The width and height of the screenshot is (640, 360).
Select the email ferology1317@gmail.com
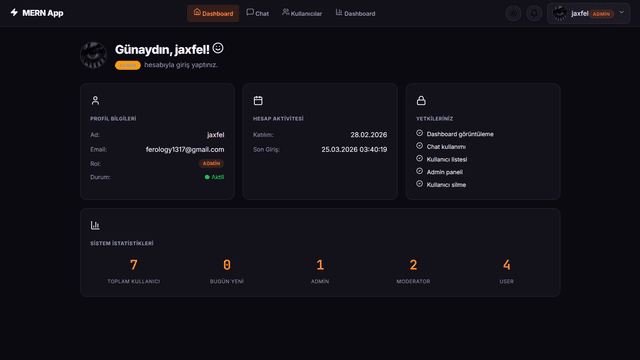pyautogui.click(x=185, y=149)
